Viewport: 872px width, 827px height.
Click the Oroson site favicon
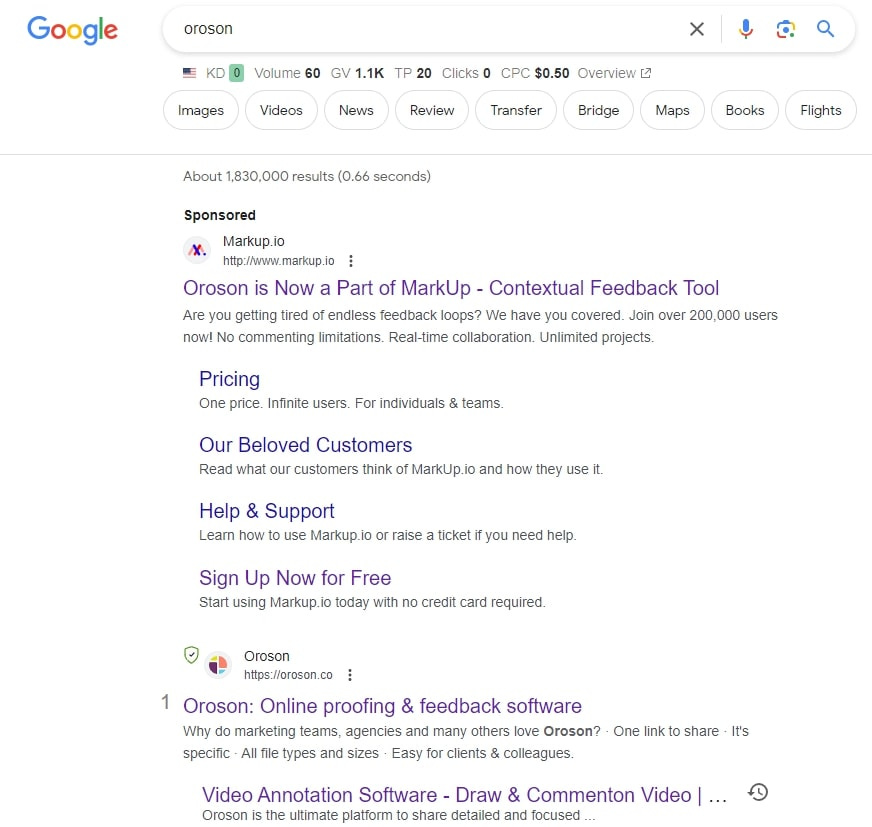pyautogui.click(x=218, y=665)
